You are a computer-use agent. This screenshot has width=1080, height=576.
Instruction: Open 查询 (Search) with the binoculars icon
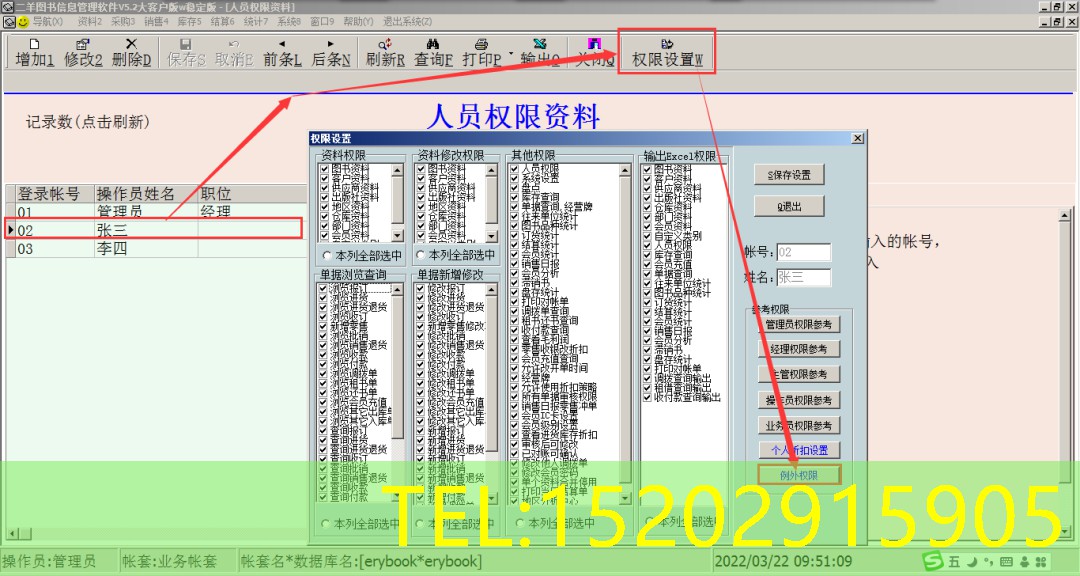(x=434, y=52)
